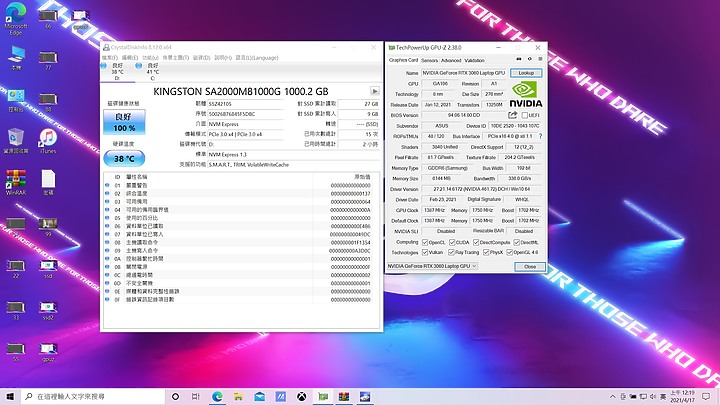Click the 38 °C temperature button
Screen dimensions: 720x405
124,158
